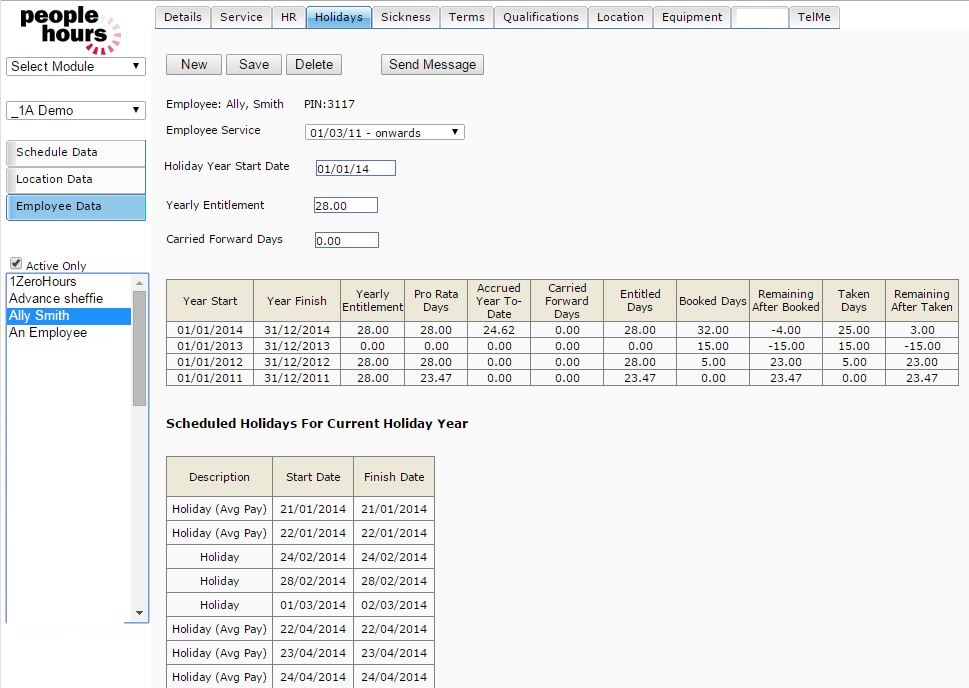Expand the _1A Demo dropdown
This screenshot has height=688, width=969.
tap(76, 110)
